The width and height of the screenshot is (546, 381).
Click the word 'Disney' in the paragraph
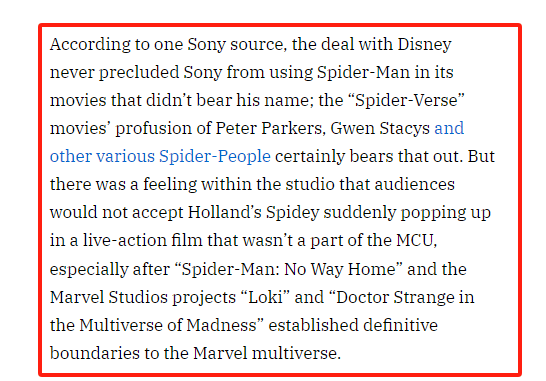[x=424, y=45]
